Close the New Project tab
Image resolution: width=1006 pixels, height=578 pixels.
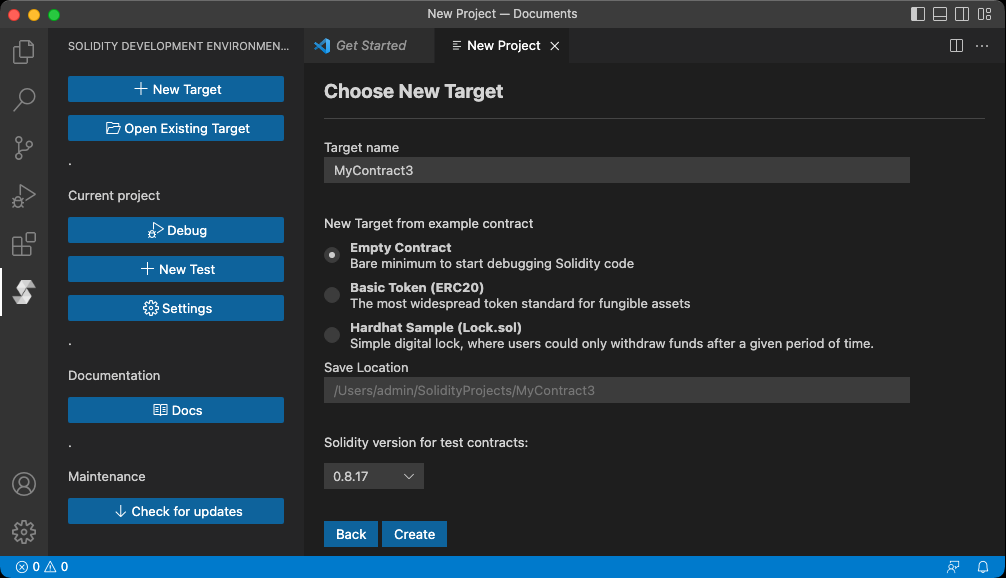[555, 46]
